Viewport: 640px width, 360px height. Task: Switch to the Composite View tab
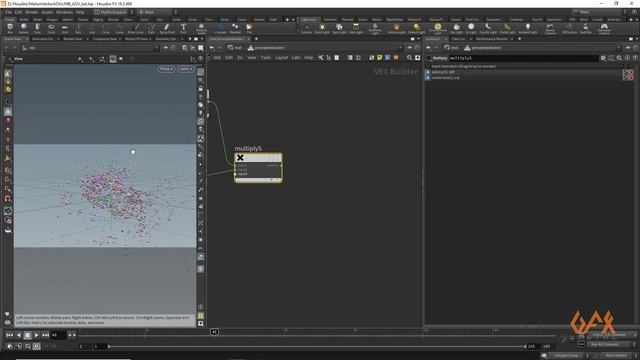[x=104, y=39]
